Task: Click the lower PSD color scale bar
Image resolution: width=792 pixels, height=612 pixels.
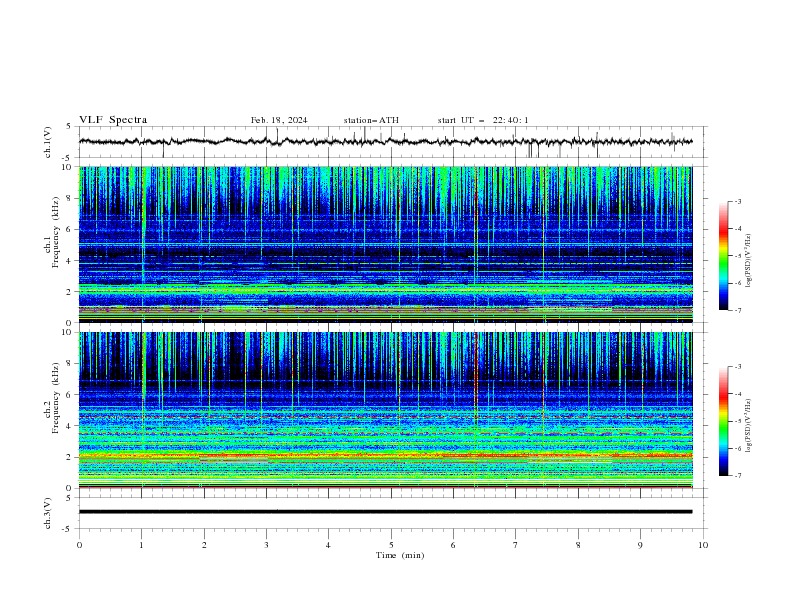Action: coord(724,421)
